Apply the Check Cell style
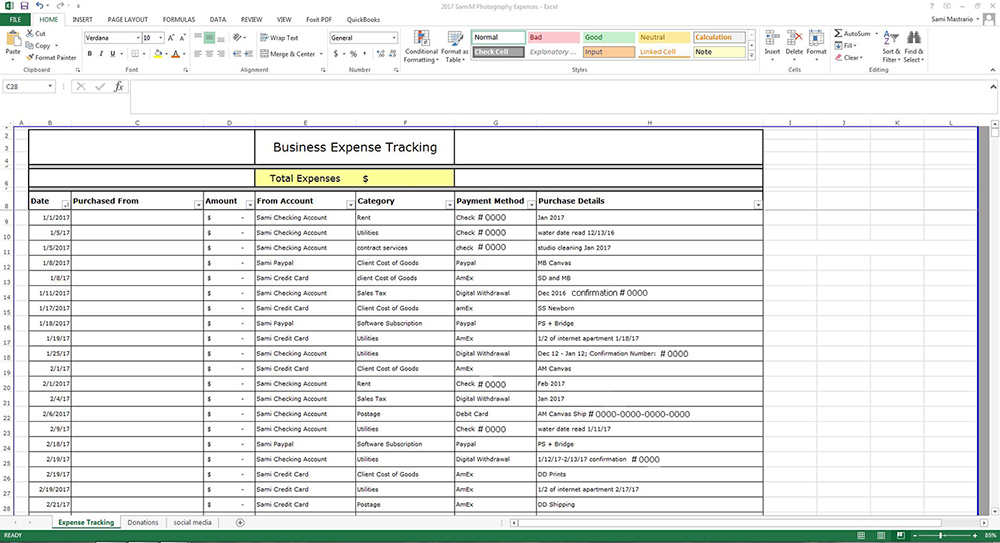This screenshot has width=1000, height=543. pos(498,52)
